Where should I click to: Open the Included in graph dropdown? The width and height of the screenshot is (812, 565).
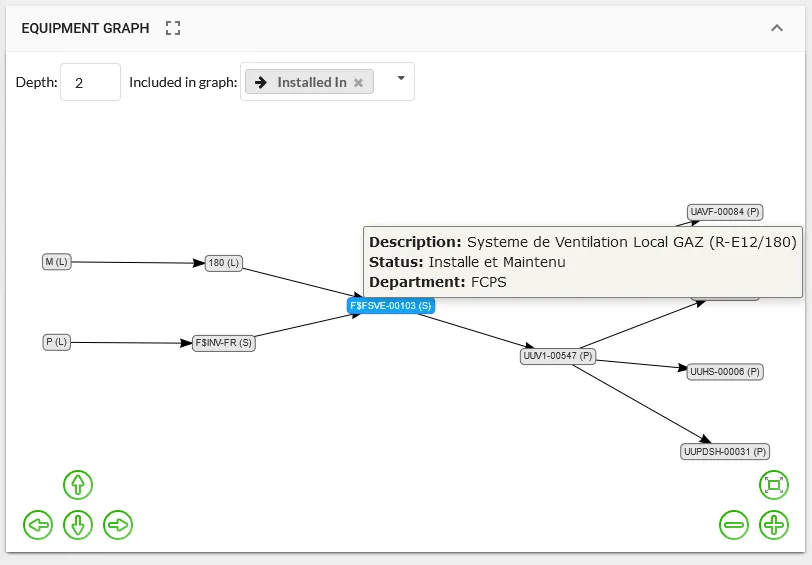(401, 78)
